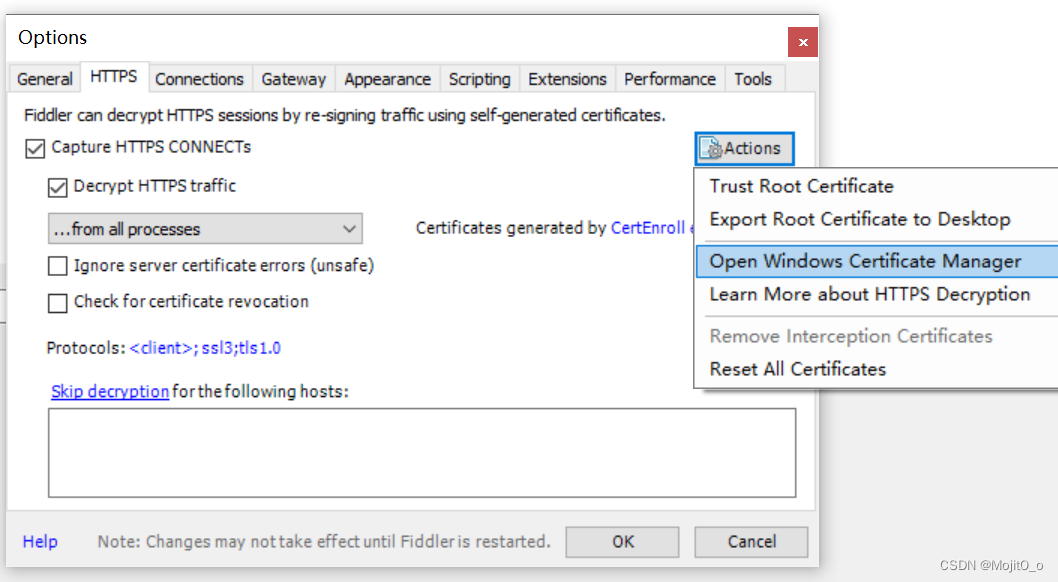Uncheck Decrypt HTTPS traffic
The image size is (1058, 582).
point(58,187)
